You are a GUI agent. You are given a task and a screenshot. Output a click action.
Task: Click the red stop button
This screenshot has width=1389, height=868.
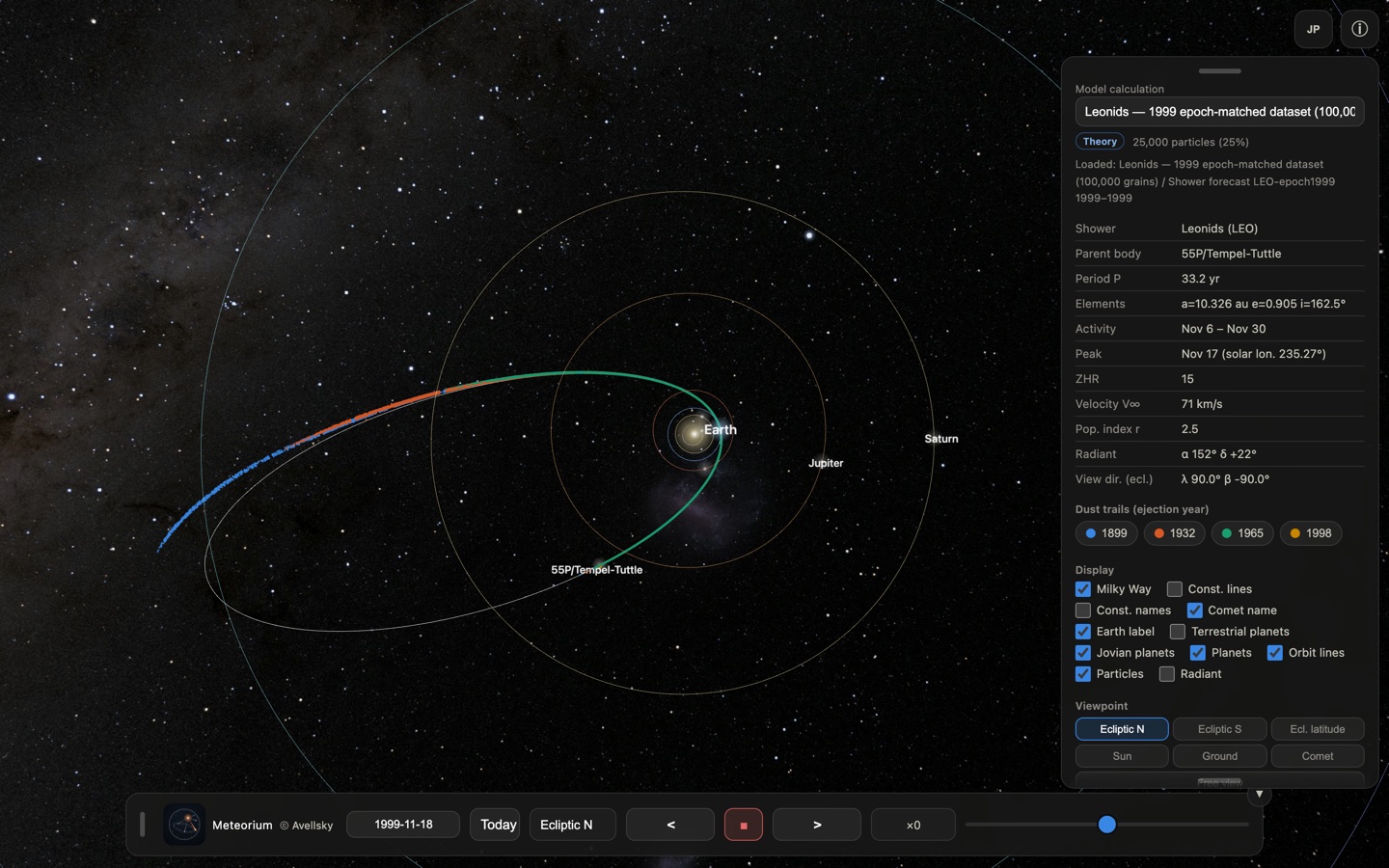pyautogui.click(x=744, y=825)
